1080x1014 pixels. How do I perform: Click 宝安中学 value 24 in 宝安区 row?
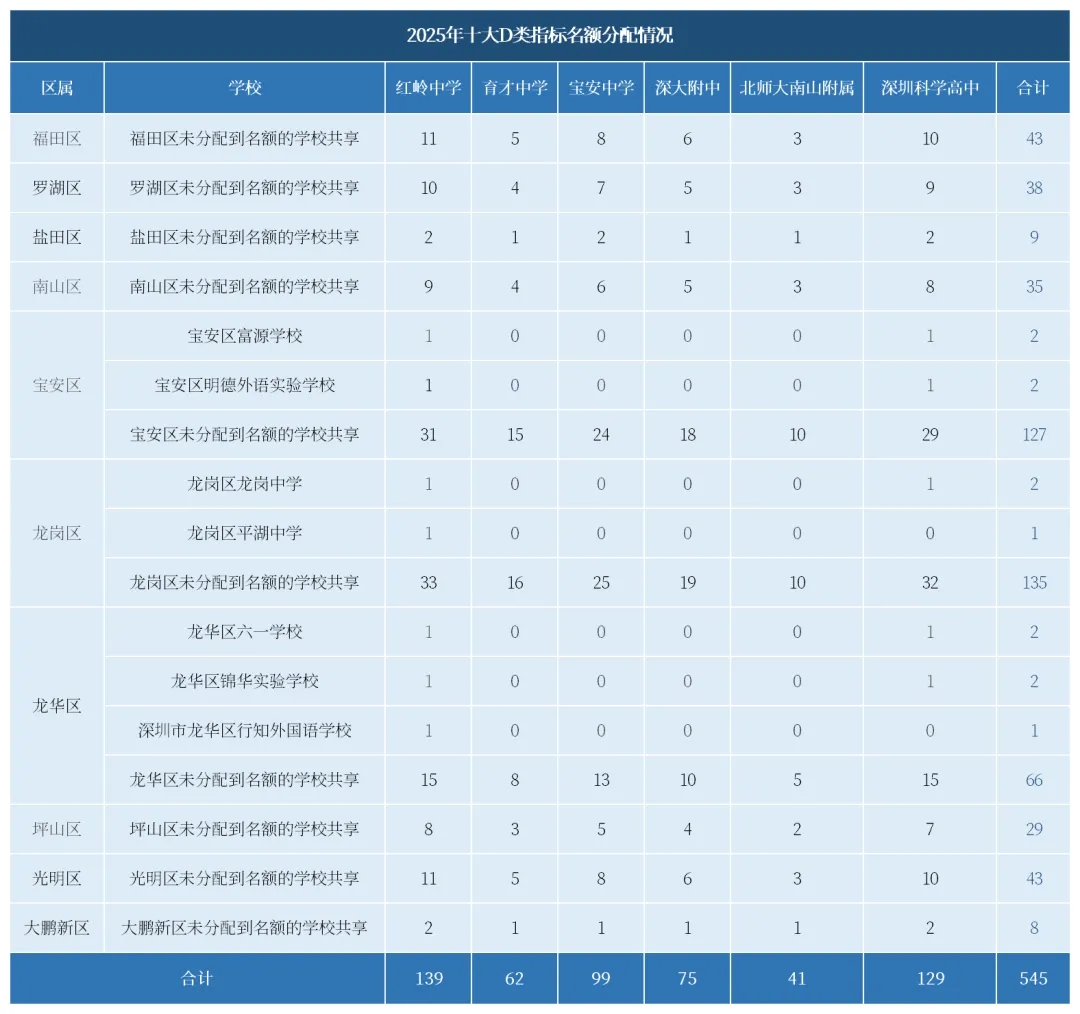click(x=601, y=435)
